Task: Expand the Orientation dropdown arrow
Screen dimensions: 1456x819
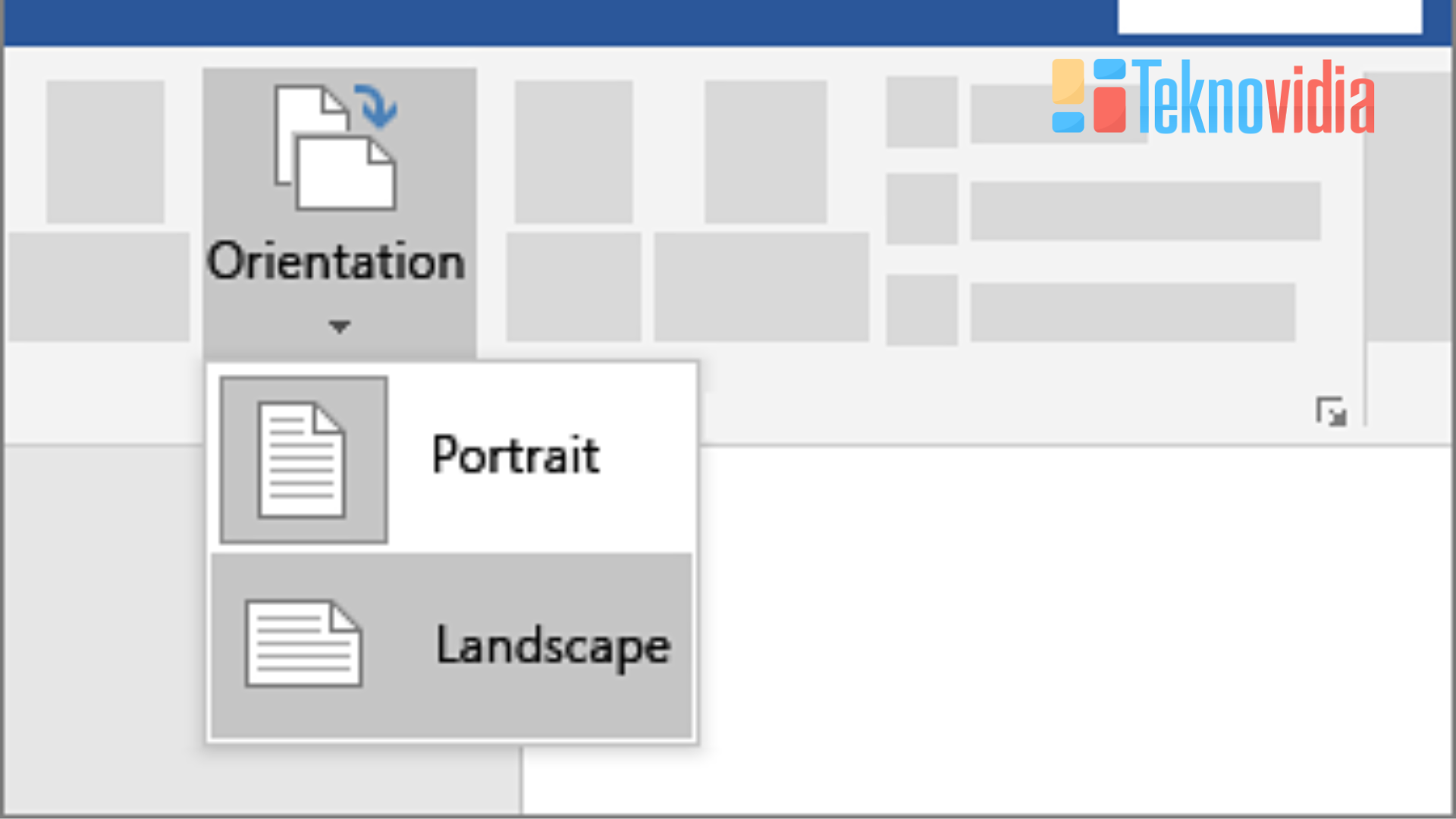Action: click(x=339, y=326)
